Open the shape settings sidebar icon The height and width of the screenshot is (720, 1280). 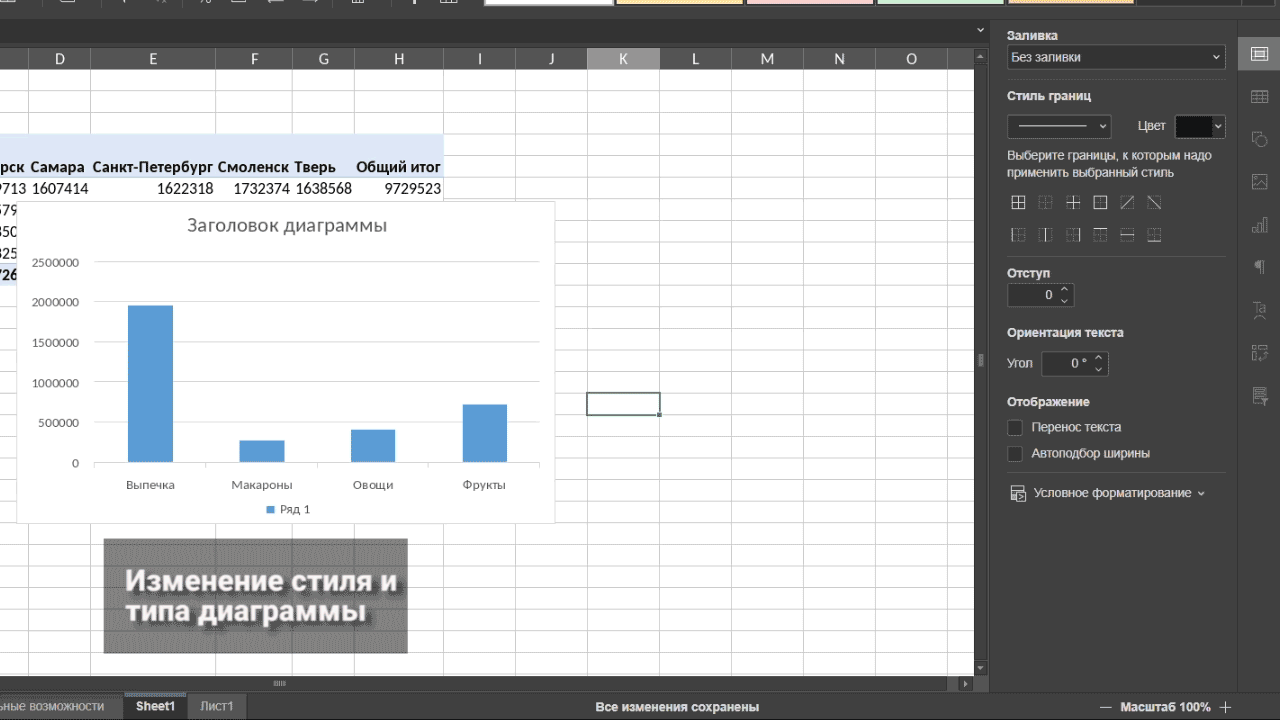[1259, 140]
